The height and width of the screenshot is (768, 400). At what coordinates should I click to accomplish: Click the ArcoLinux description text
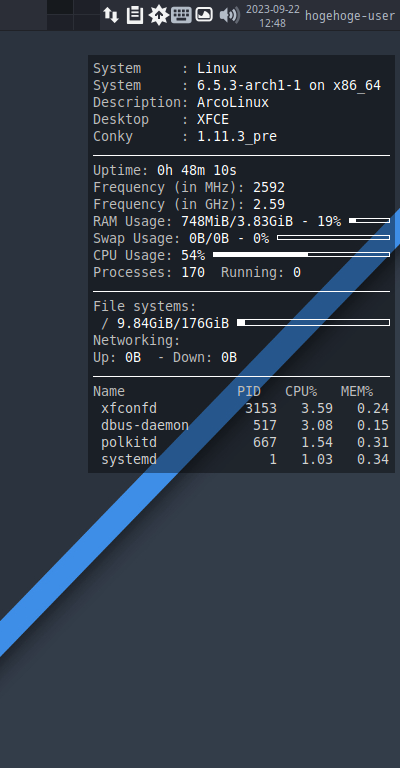pyautogui.click(x=233, y=102)
